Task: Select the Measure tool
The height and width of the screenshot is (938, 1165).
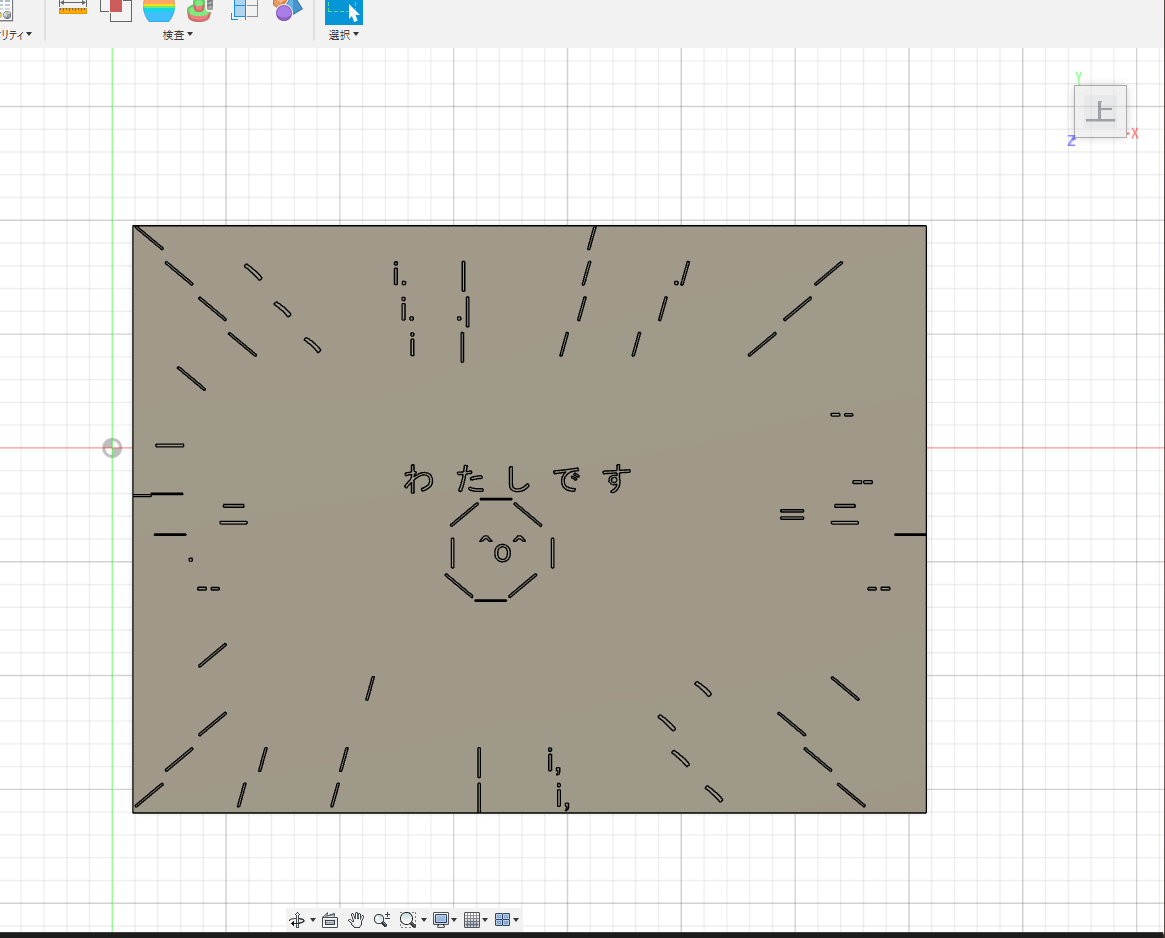Action: (73, 8)
